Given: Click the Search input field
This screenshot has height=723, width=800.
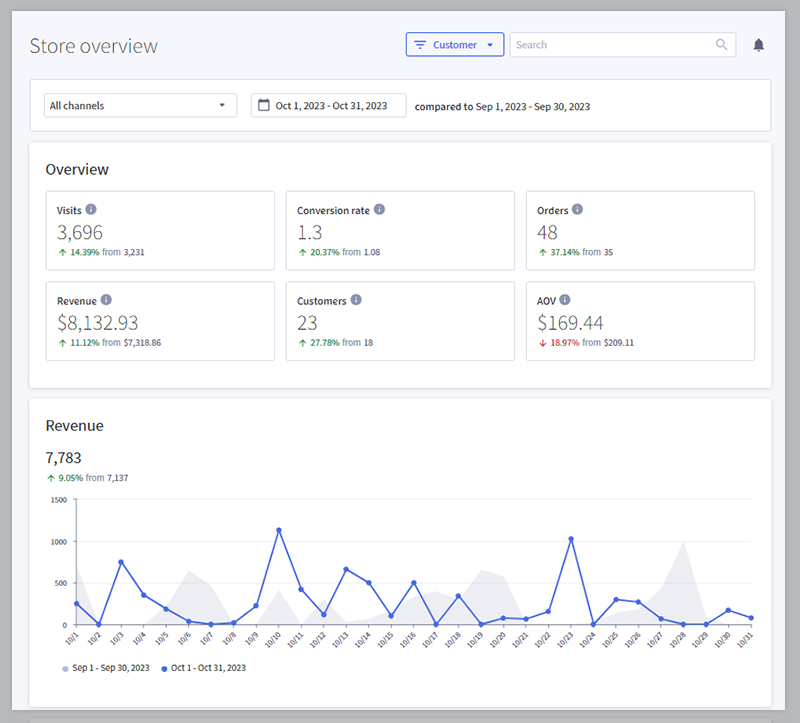Looking at the screenshot, I should coord(622,45).
